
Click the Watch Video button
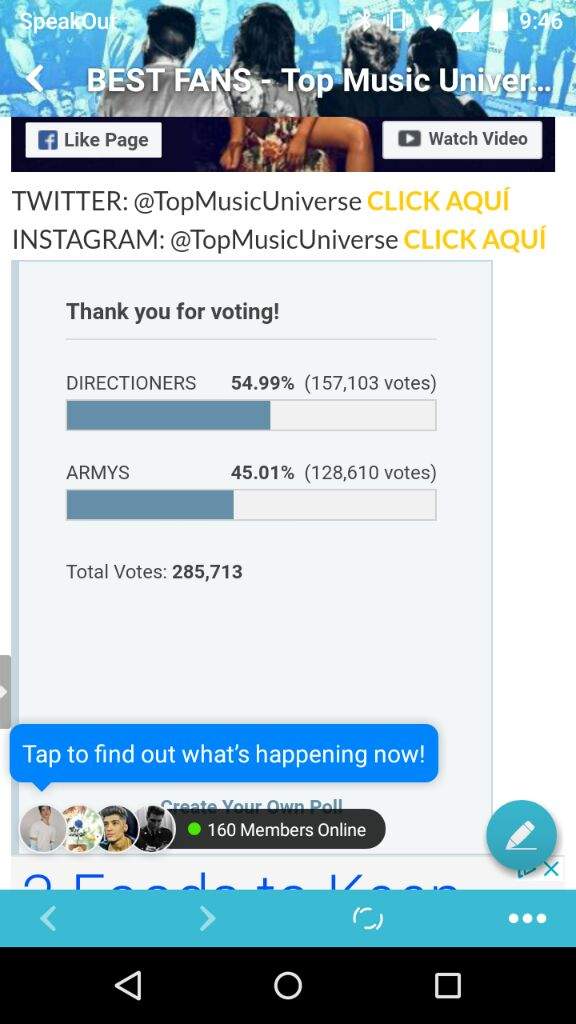(x=462, y=139)
